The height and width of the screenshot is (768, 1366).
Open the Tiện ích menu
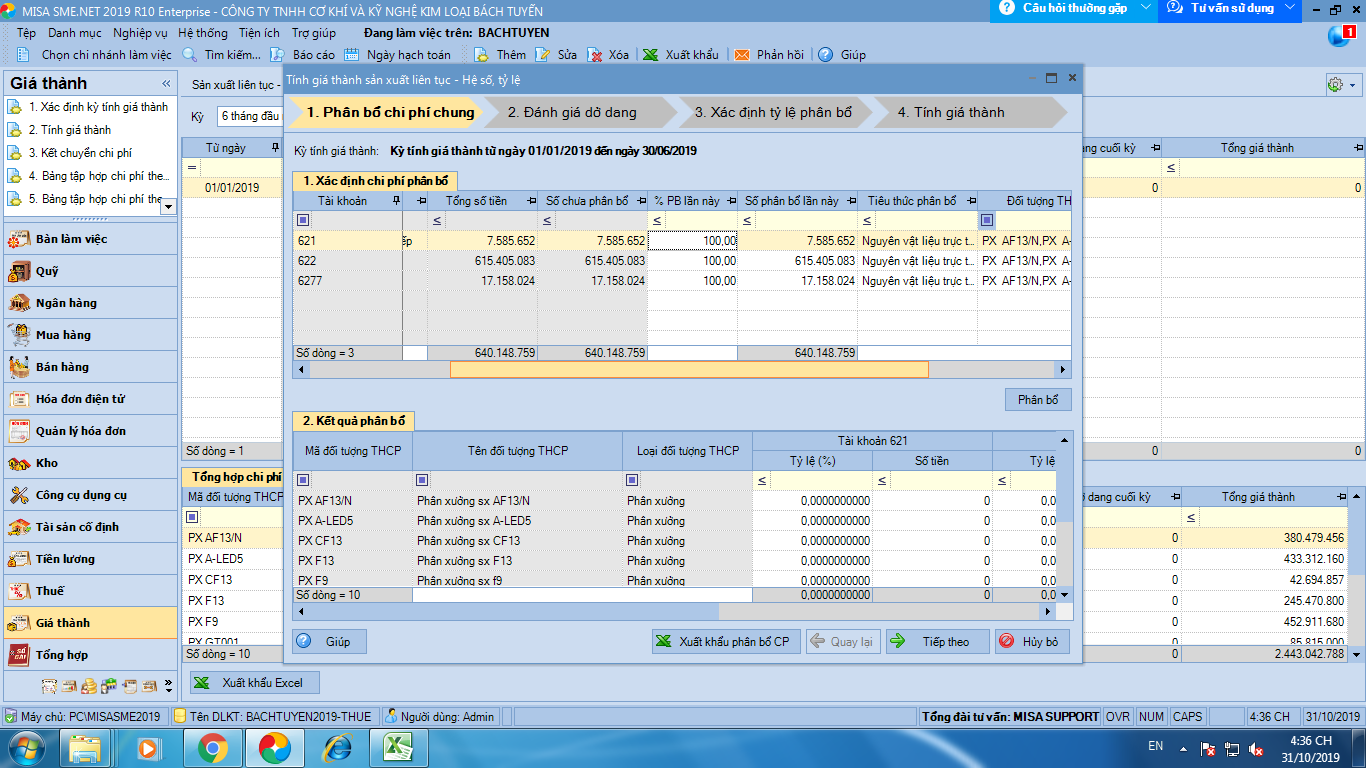(260, 33)
